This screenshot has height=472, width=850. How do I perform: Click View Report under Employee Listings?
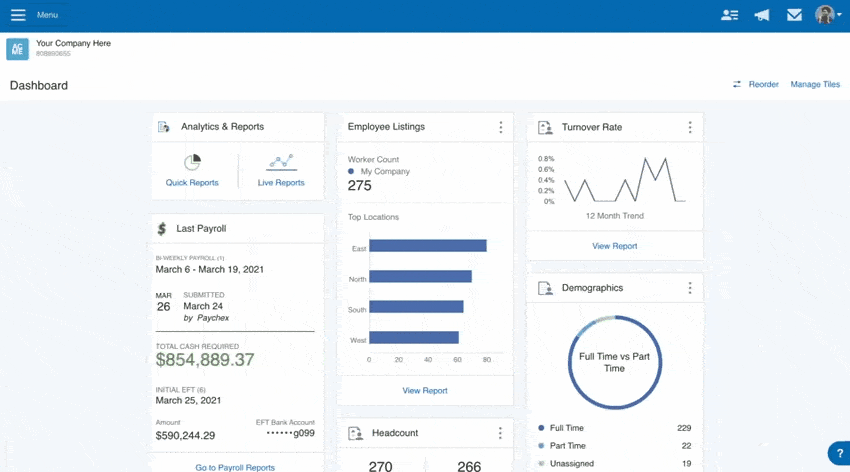coord(425,391)
